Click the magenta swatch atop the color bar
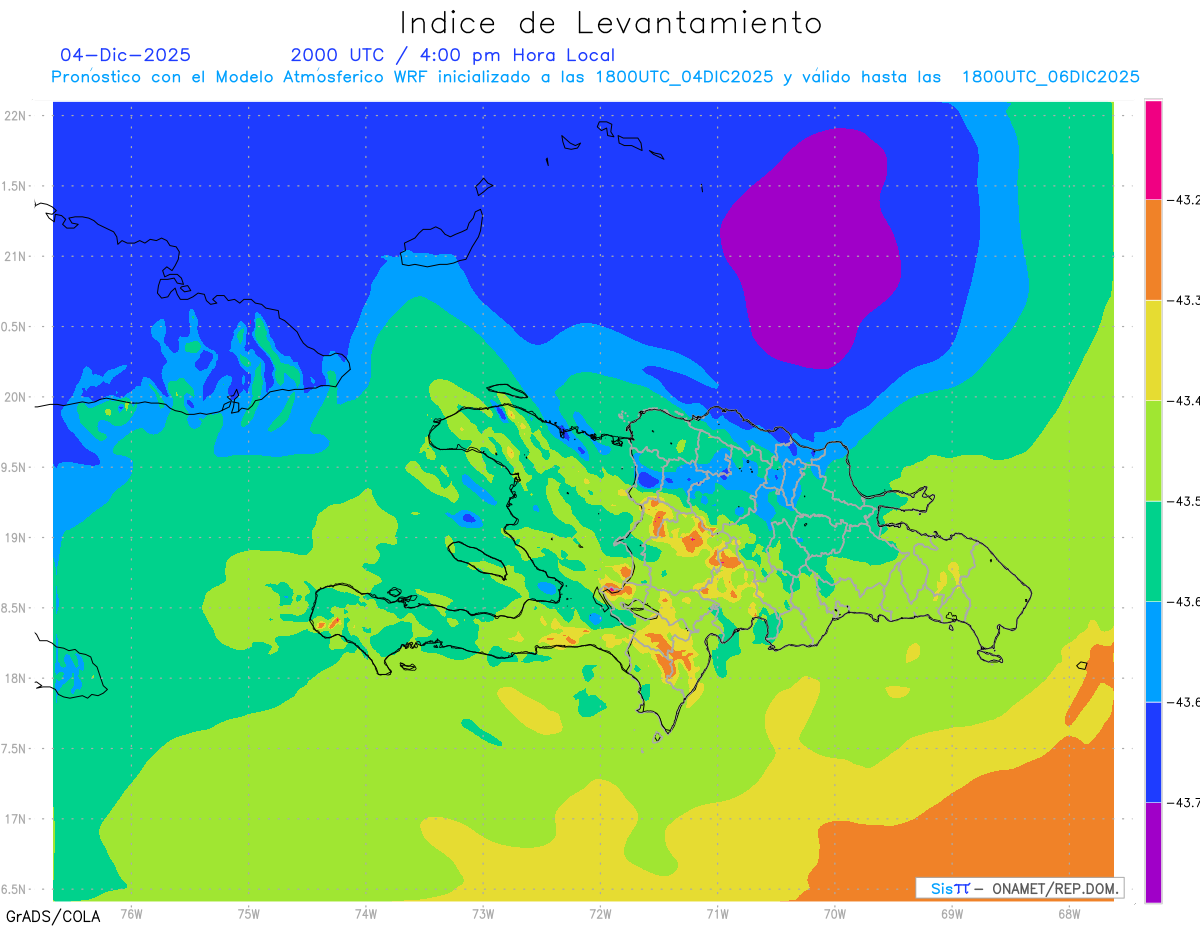 tap(1153, 149)
